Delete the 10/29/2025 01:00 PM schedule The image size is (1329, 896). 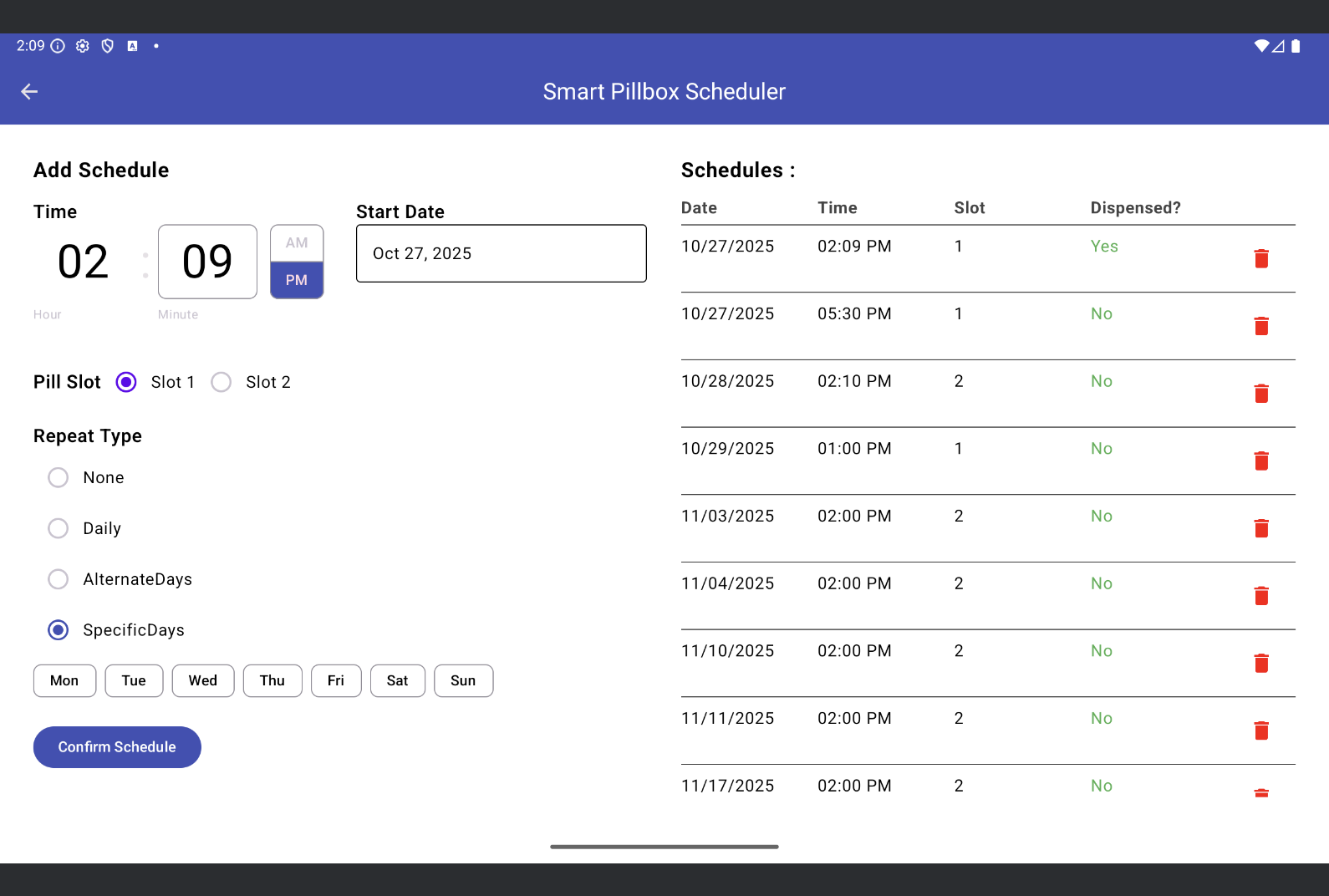1261,461
